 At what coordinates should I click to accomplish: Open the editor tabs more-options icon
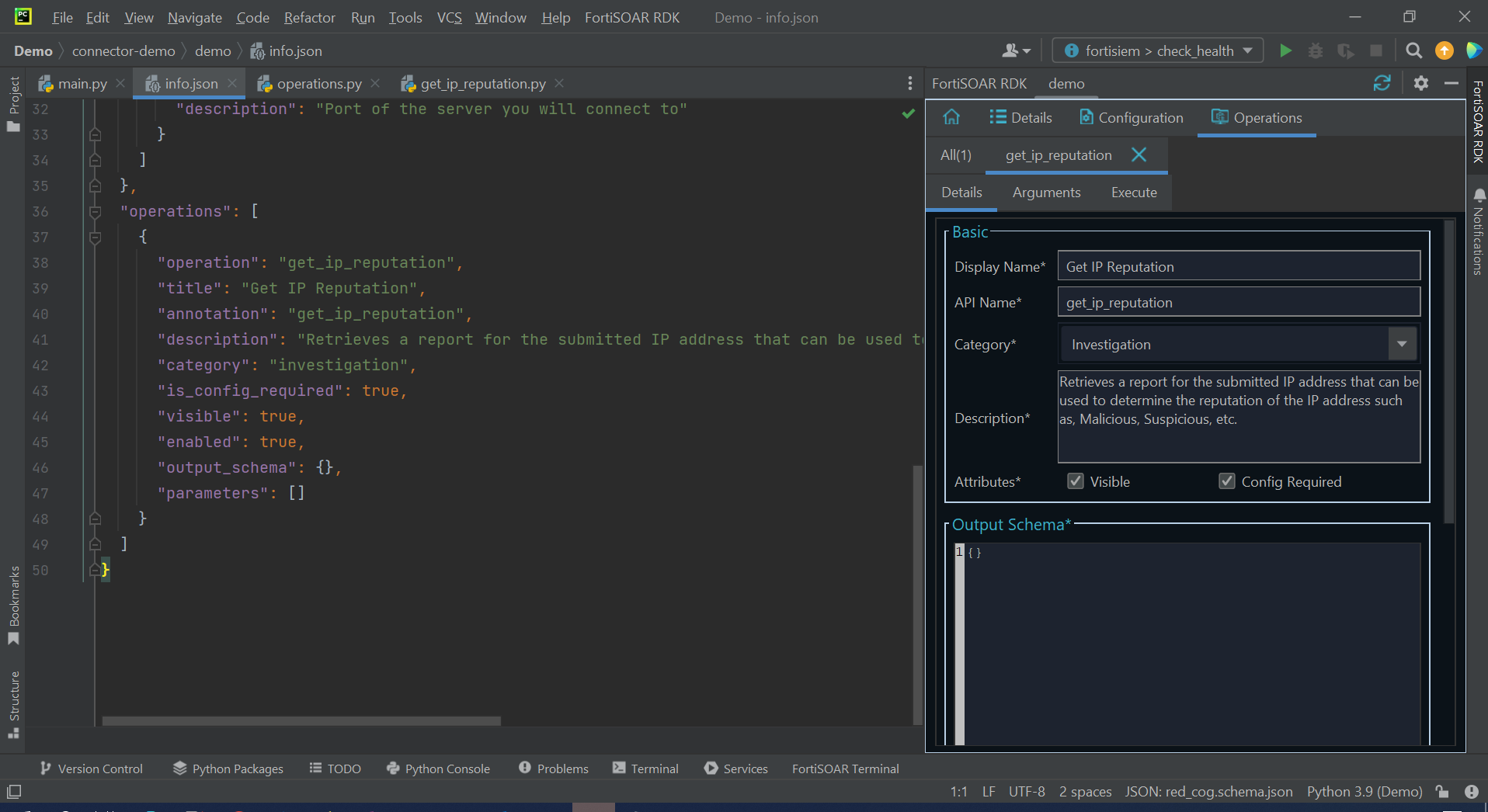point(909,84)
